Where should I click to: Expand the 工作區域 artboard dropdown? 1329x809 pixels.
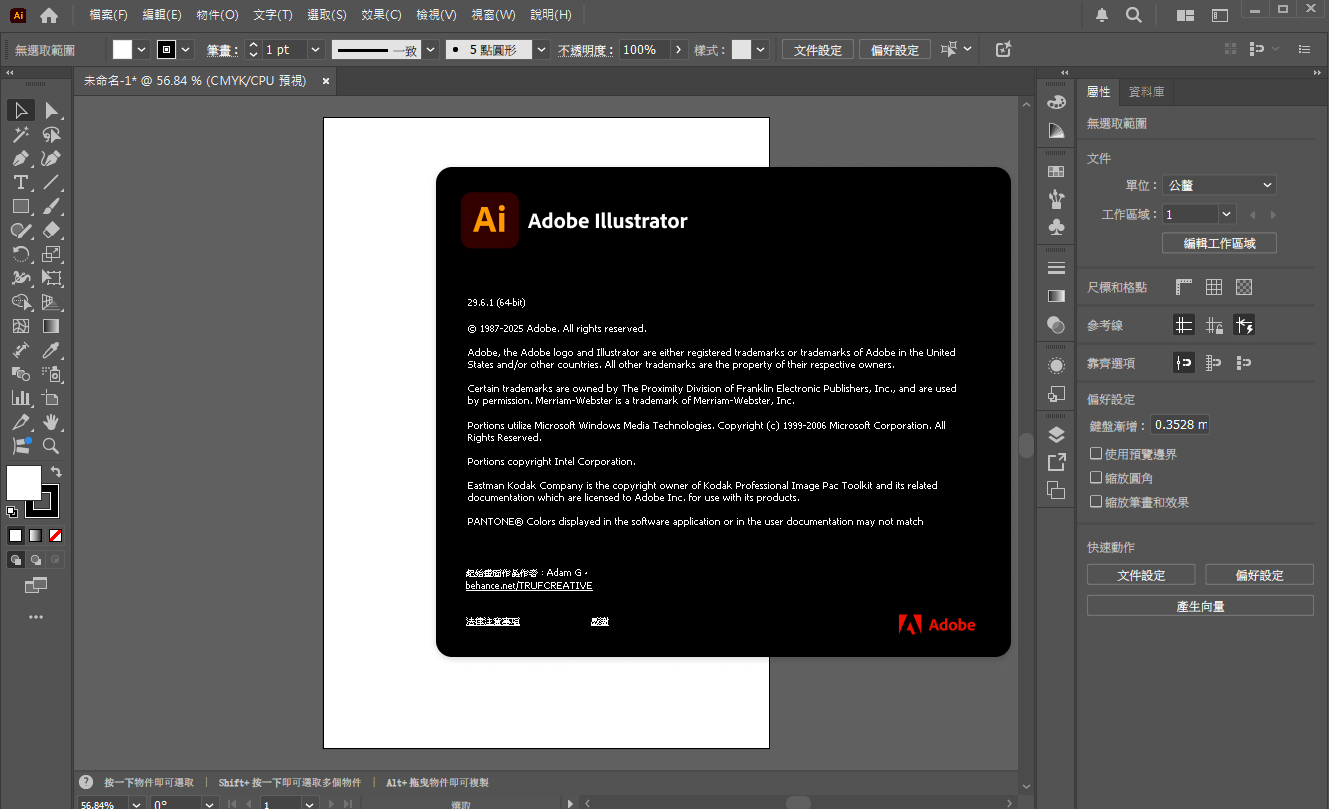(x=1227, y=214)
